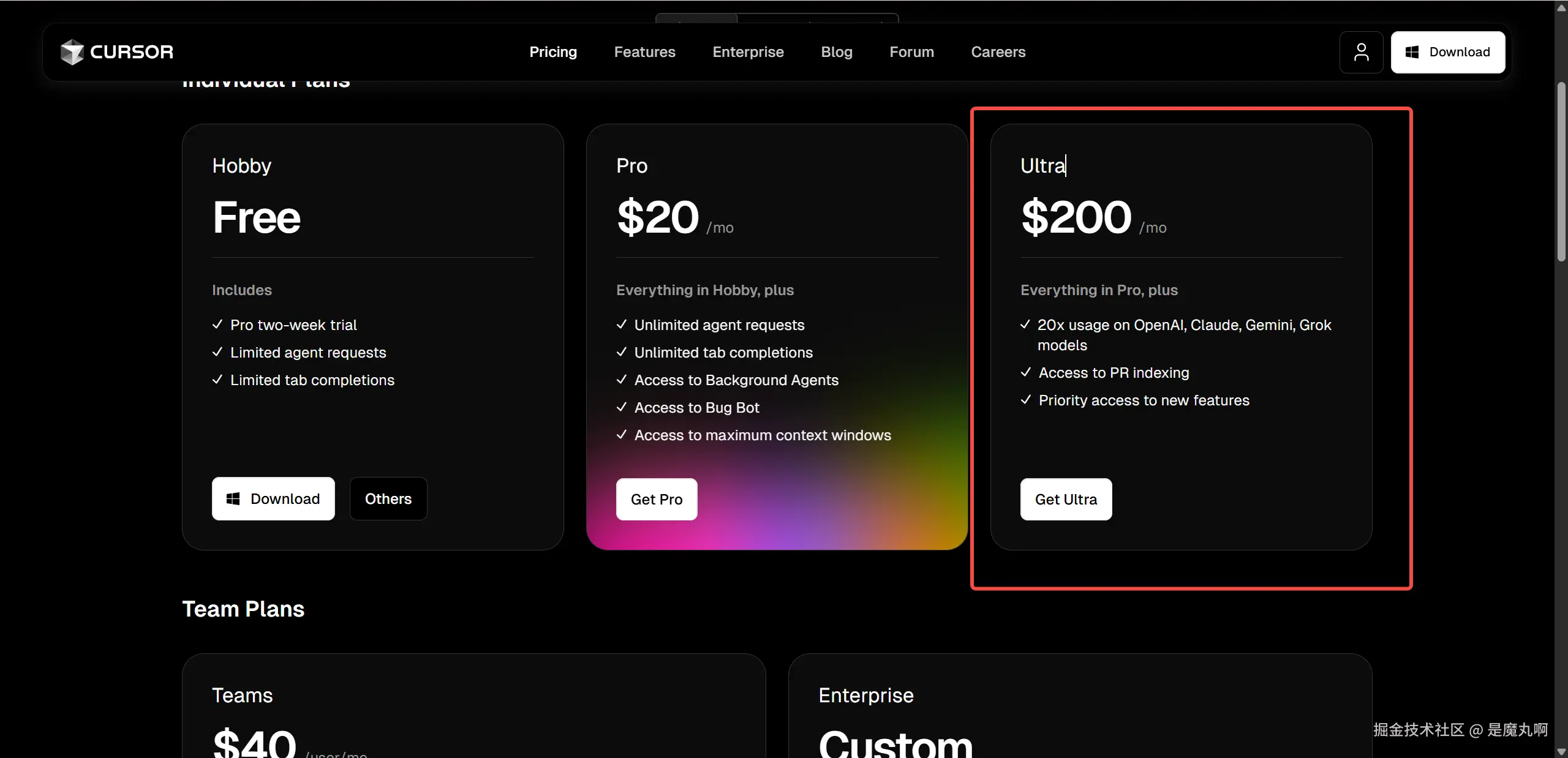Click 'Limited agent requests' text
Viewport: 1568px width, 758px height.
click(x=308, y=353)
